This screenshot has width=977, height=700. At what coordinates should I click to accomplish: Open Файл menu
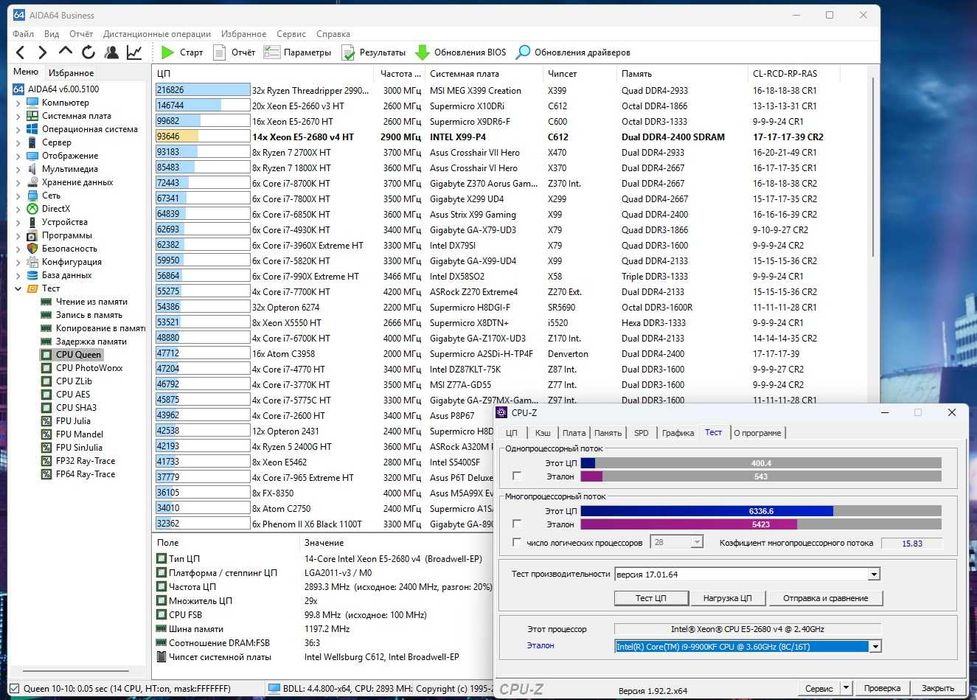click(23, 34)
